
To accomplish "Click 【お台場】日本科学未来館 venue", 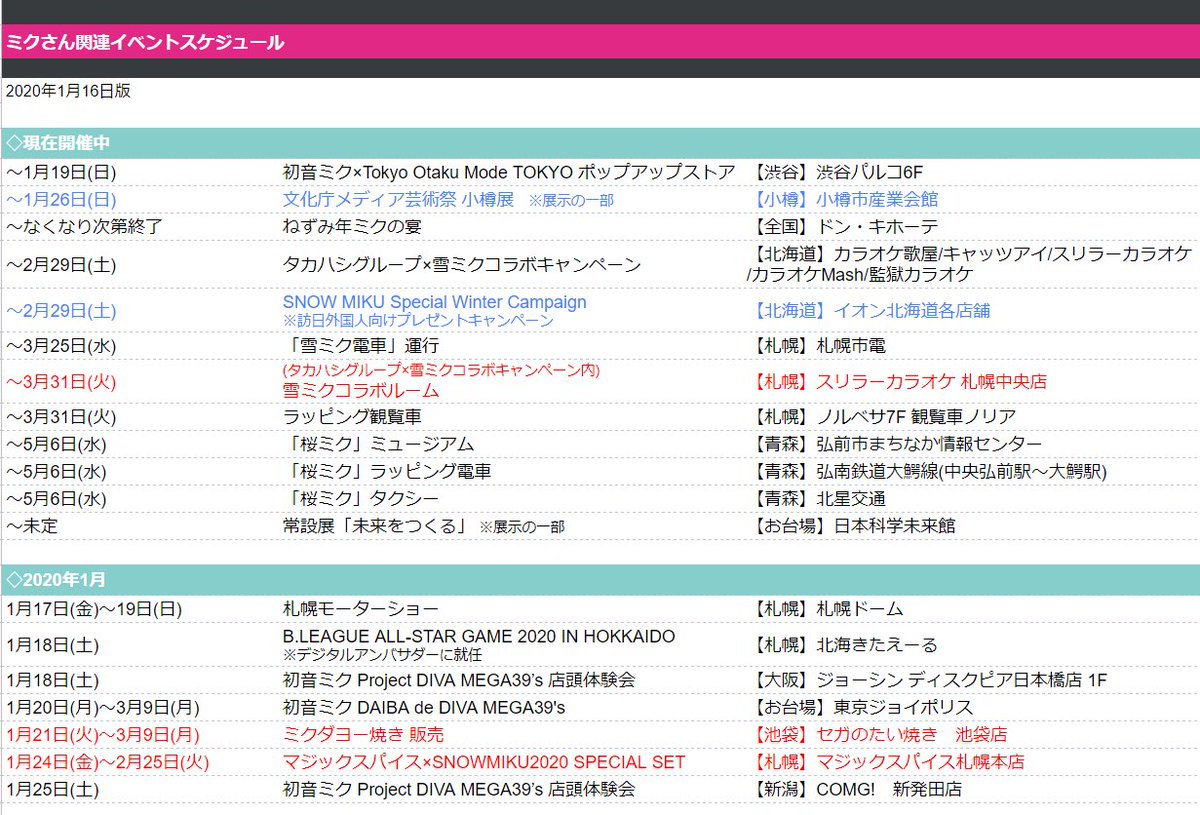I will coord(851,525).
